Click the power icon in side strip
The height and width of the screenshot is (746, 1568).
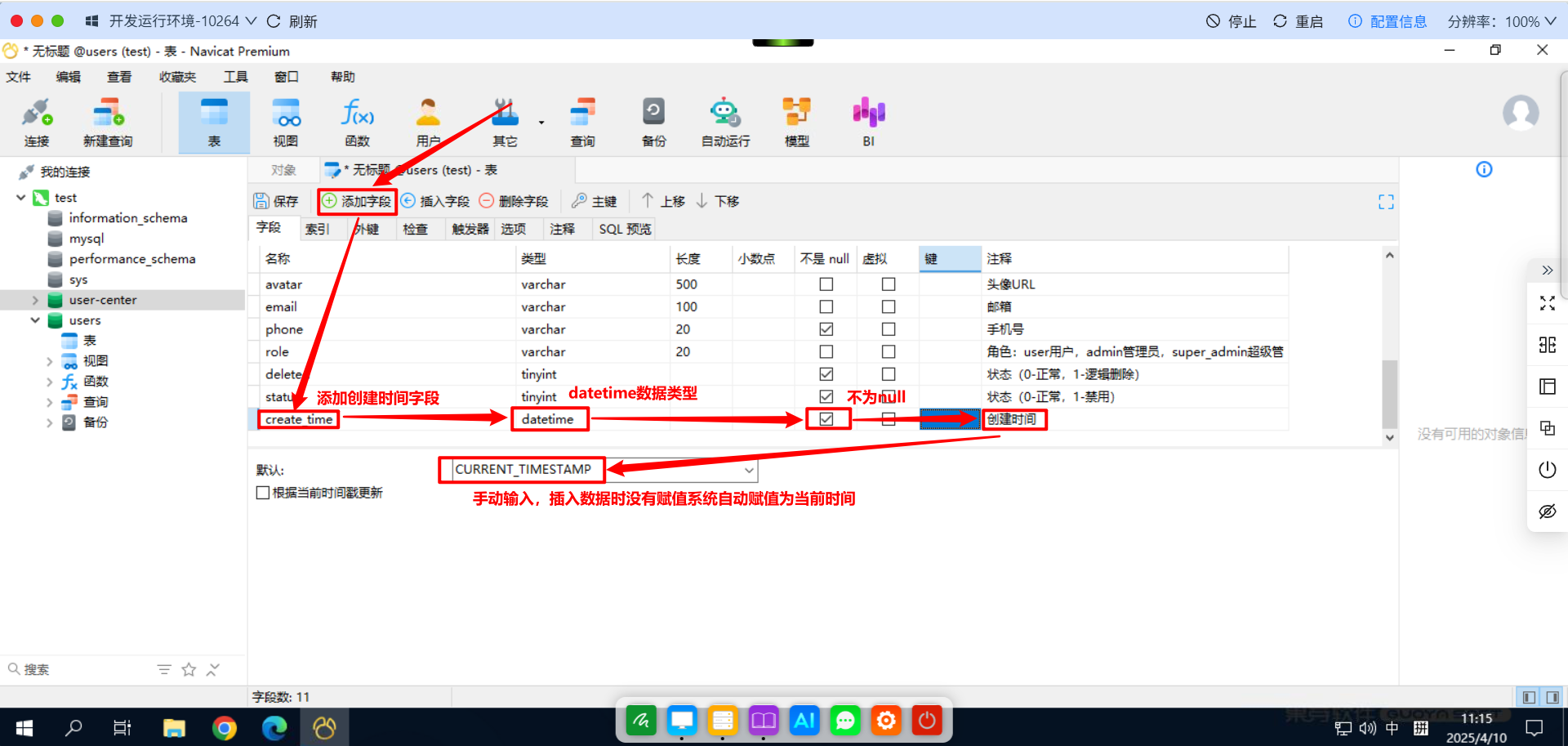pos(1547,470)
